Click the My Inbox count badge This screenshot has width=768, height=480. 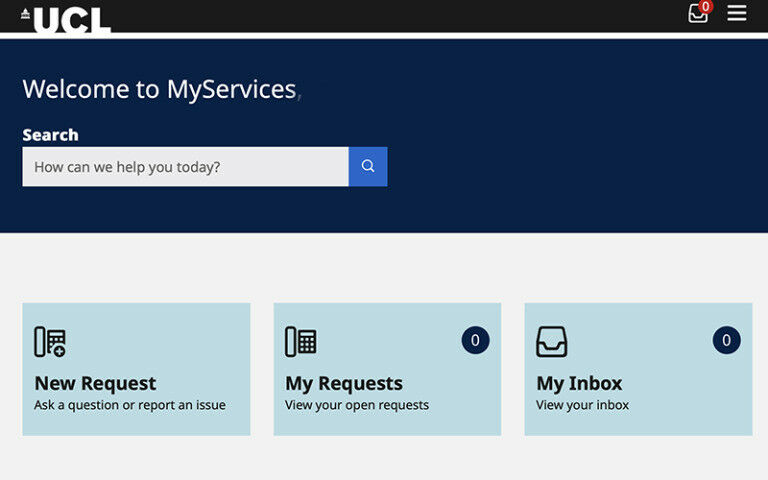(x=726, y=340)
